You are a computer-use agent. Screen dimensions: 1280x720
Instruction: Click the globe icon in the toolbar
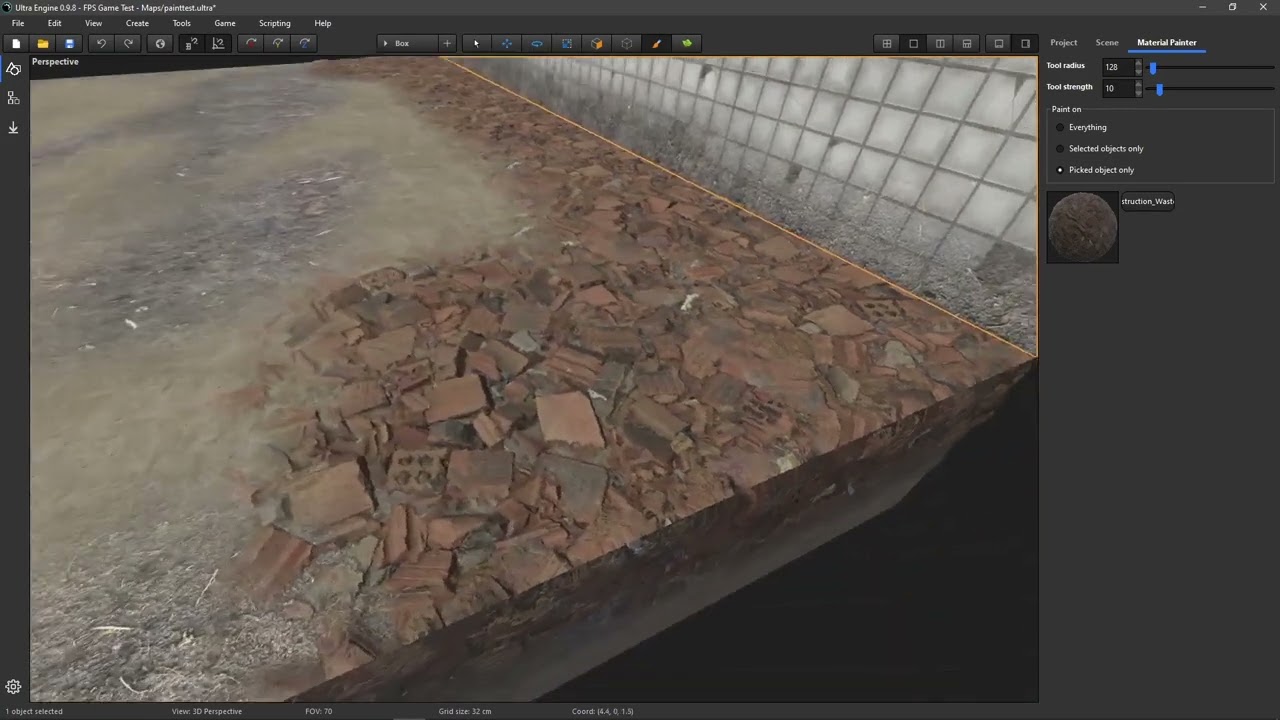(160, 43)
